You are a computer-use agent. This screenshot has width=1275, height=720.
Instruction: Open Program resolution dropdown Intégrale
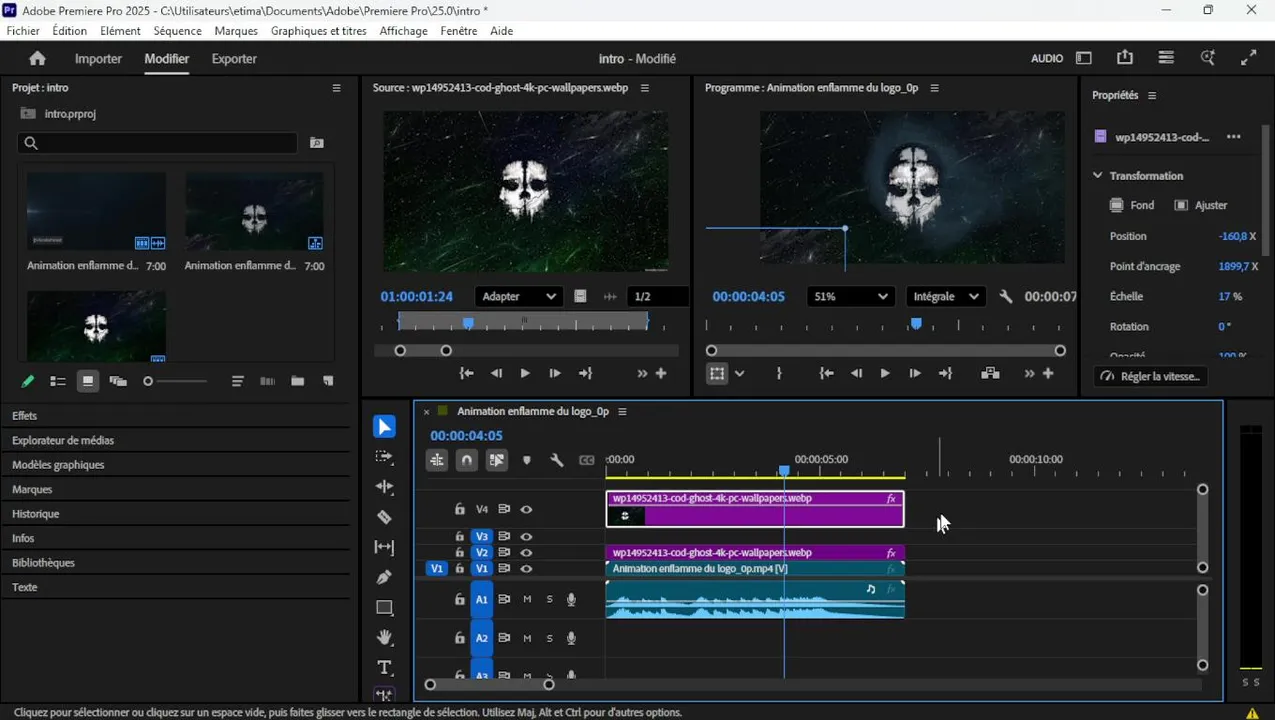tap(946, 297)
